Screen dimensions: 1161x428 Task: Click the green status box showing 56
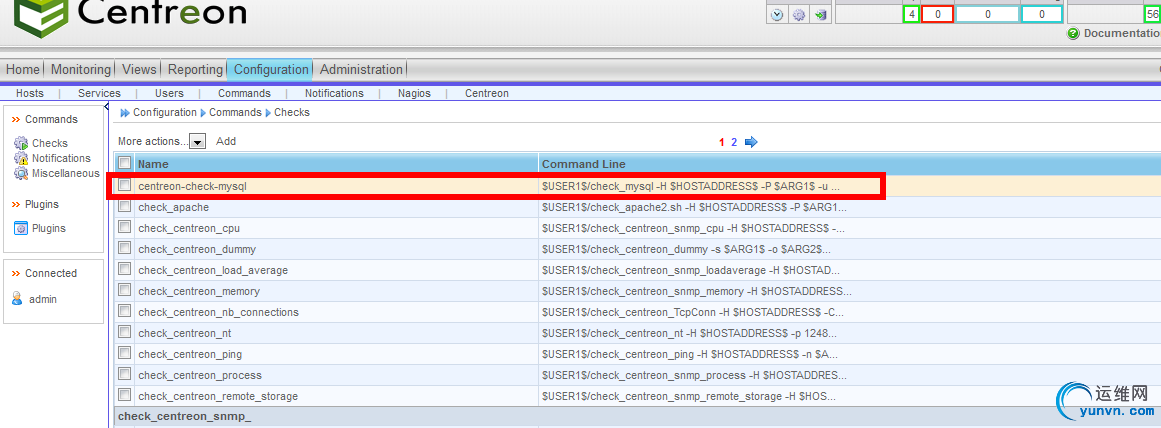click(x=1152, y=14)
